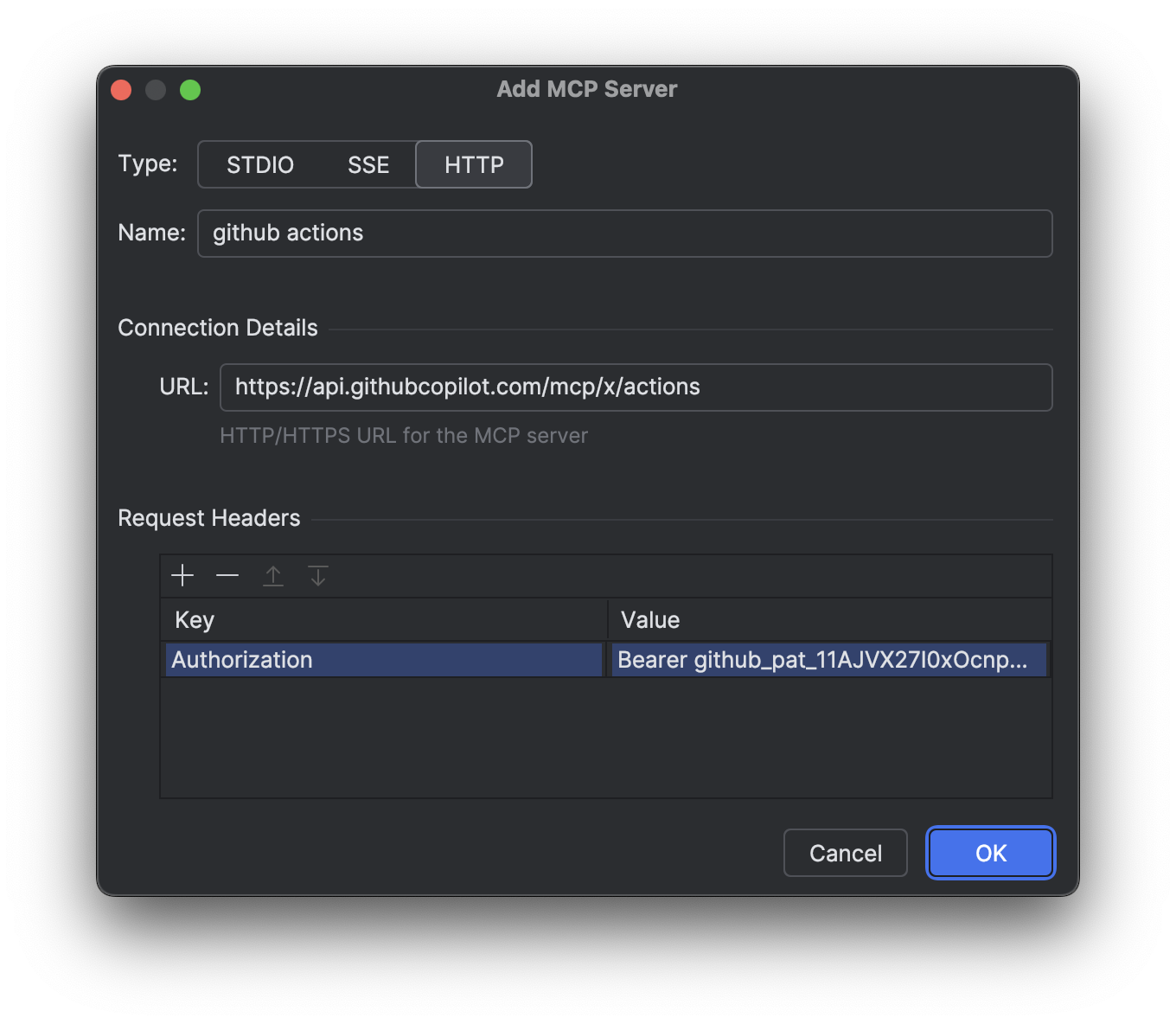Click the Add MCP Server title bar
This screenshot has width=1176, height=1024.
(587, 89)
